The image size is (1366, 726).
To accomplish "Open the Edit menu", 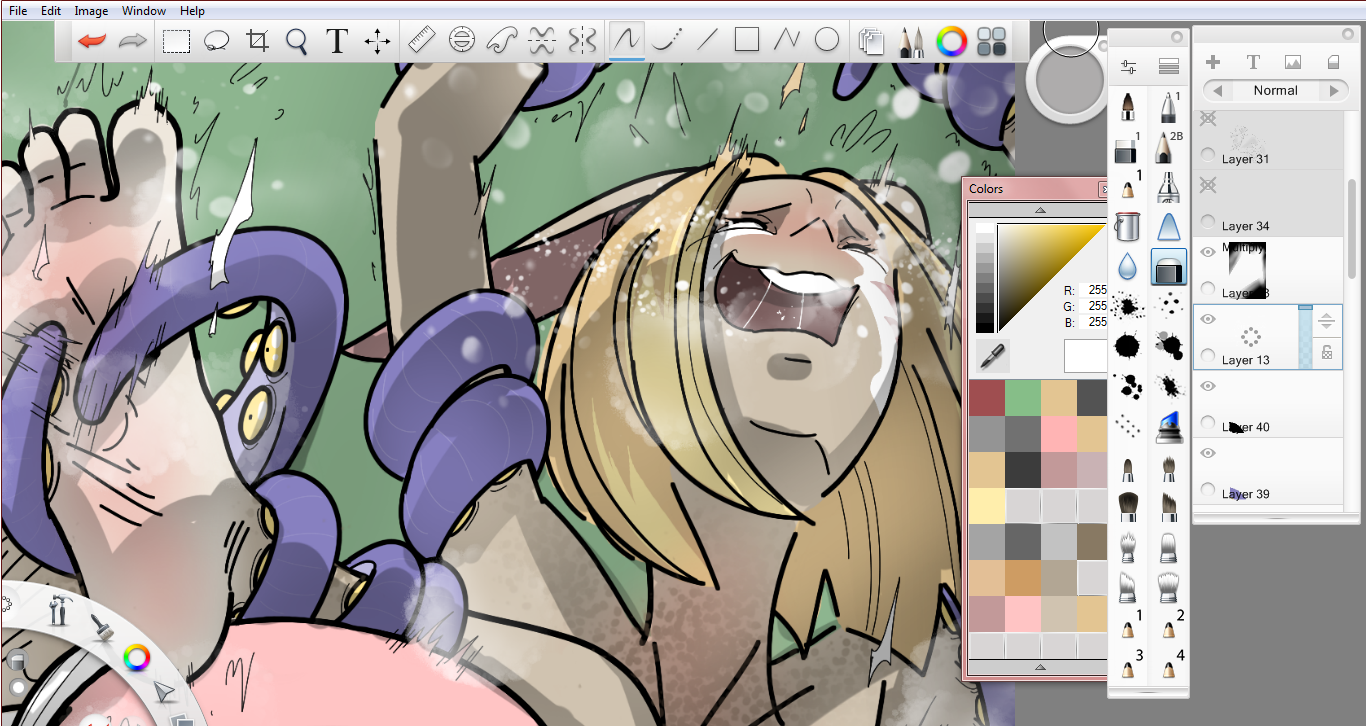I will tap(51, 11).
